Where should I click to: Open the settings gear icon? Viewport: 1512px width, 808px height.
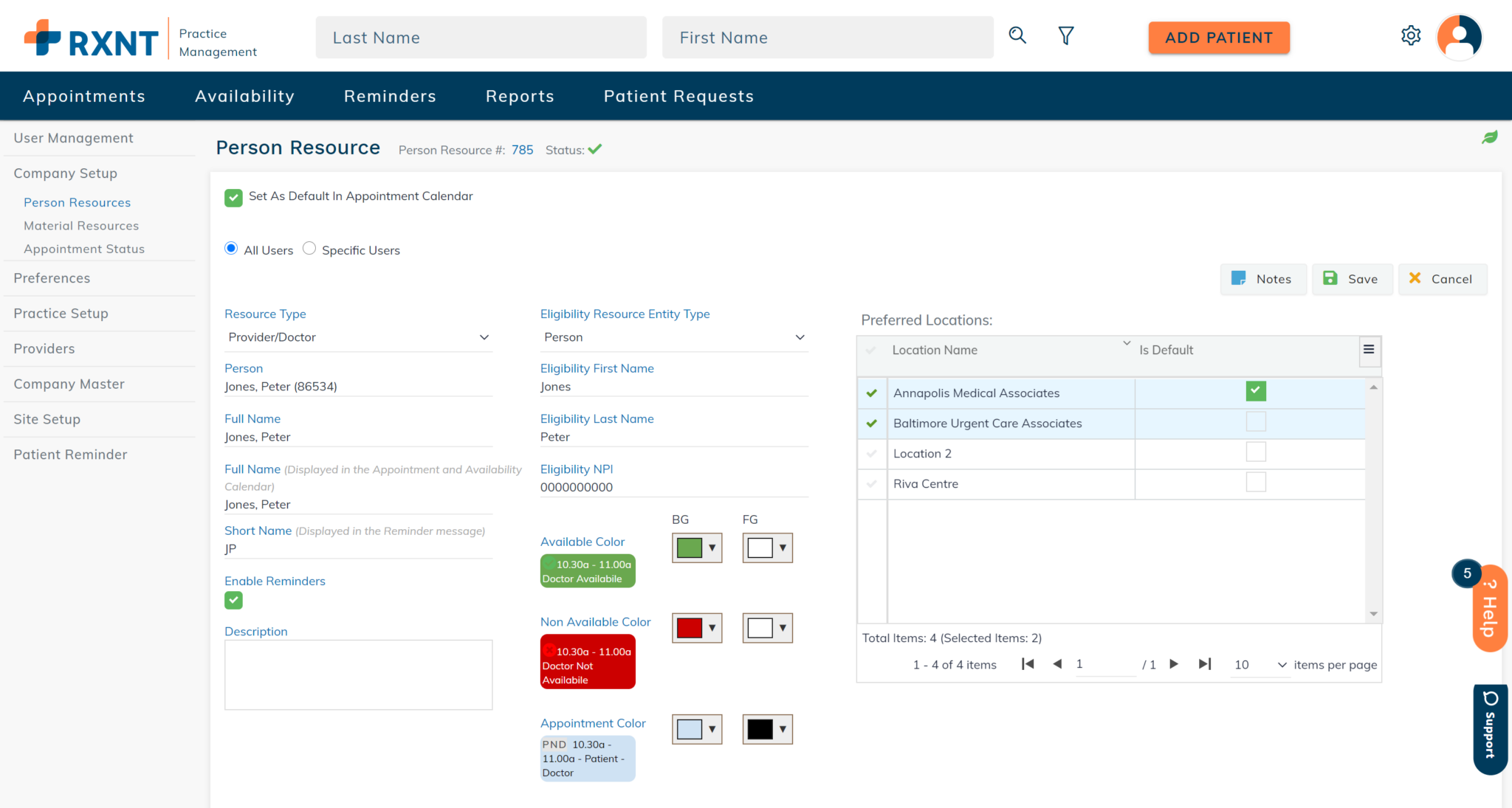pyautogui.click(x=1411, y=35)
